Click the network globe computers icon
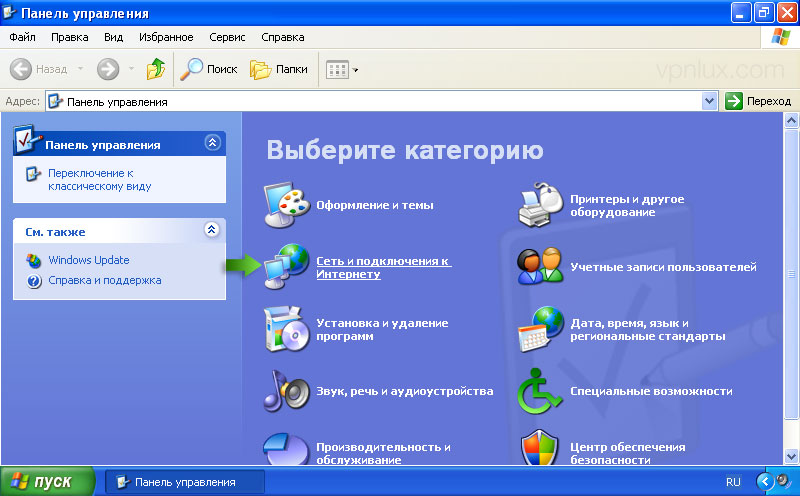The width and height of the screenshot is (800, 496). point(287,266)
